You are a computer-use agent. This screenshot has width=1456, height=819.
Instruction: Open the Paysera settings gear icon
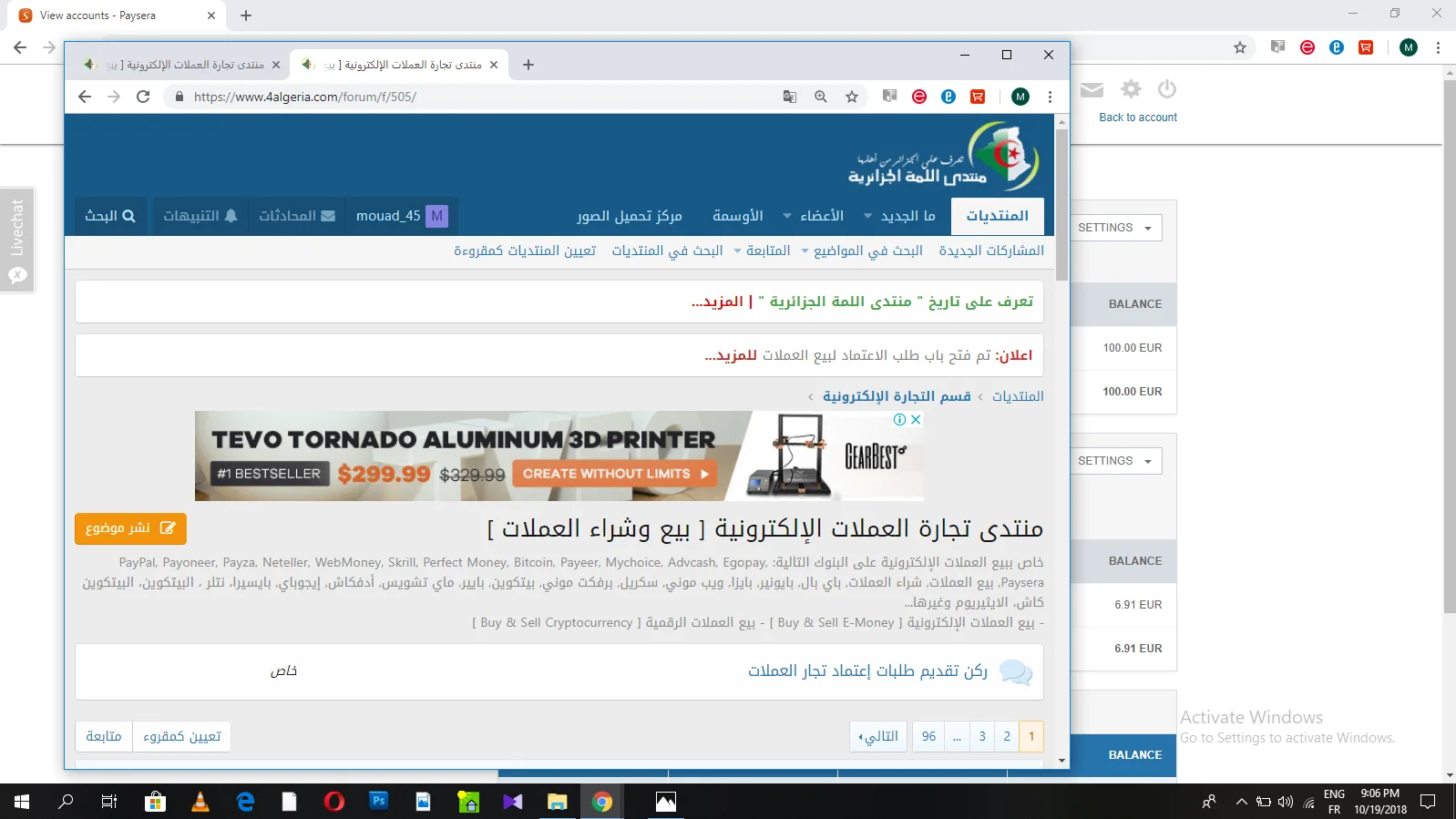(1131, 89)
